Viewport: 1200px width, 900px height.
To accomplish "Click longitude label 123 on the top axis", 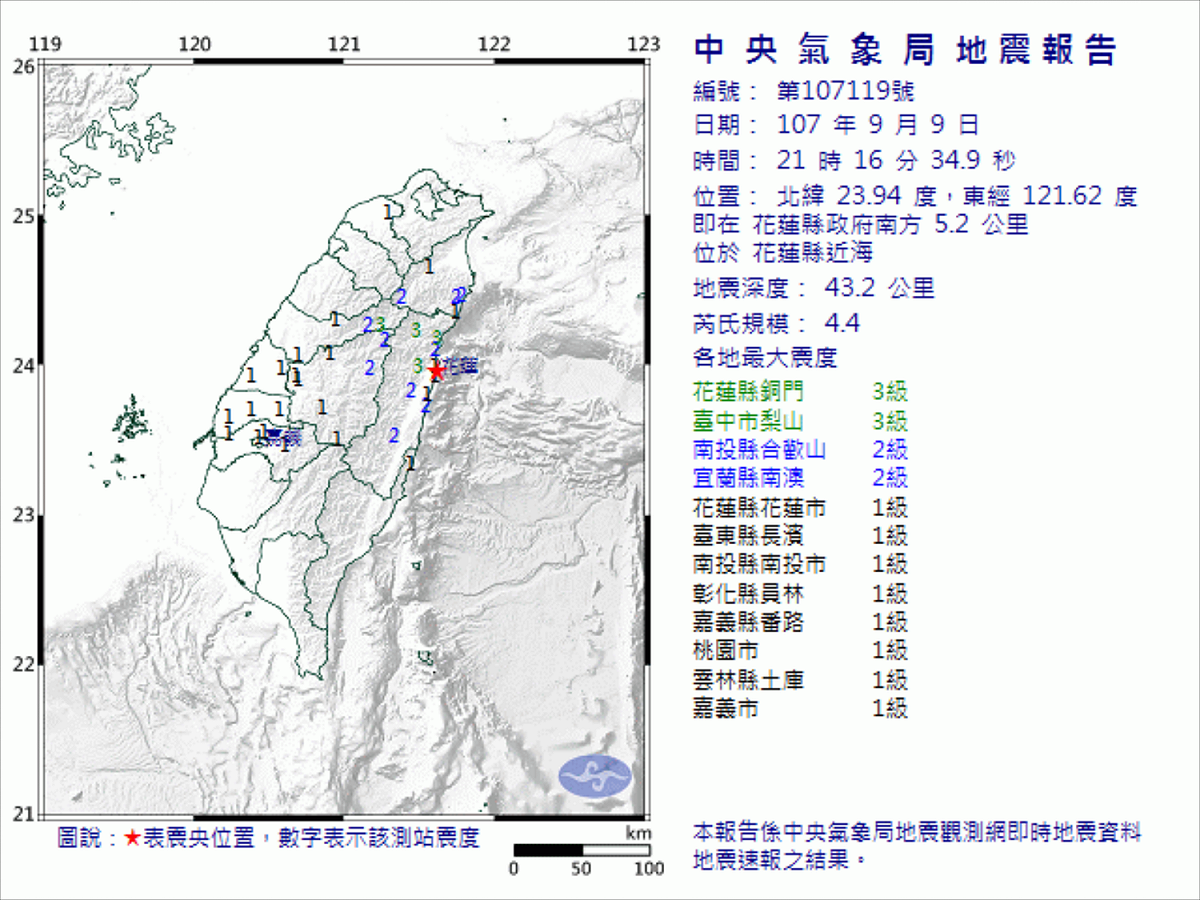I will click(x=645, y=44).
